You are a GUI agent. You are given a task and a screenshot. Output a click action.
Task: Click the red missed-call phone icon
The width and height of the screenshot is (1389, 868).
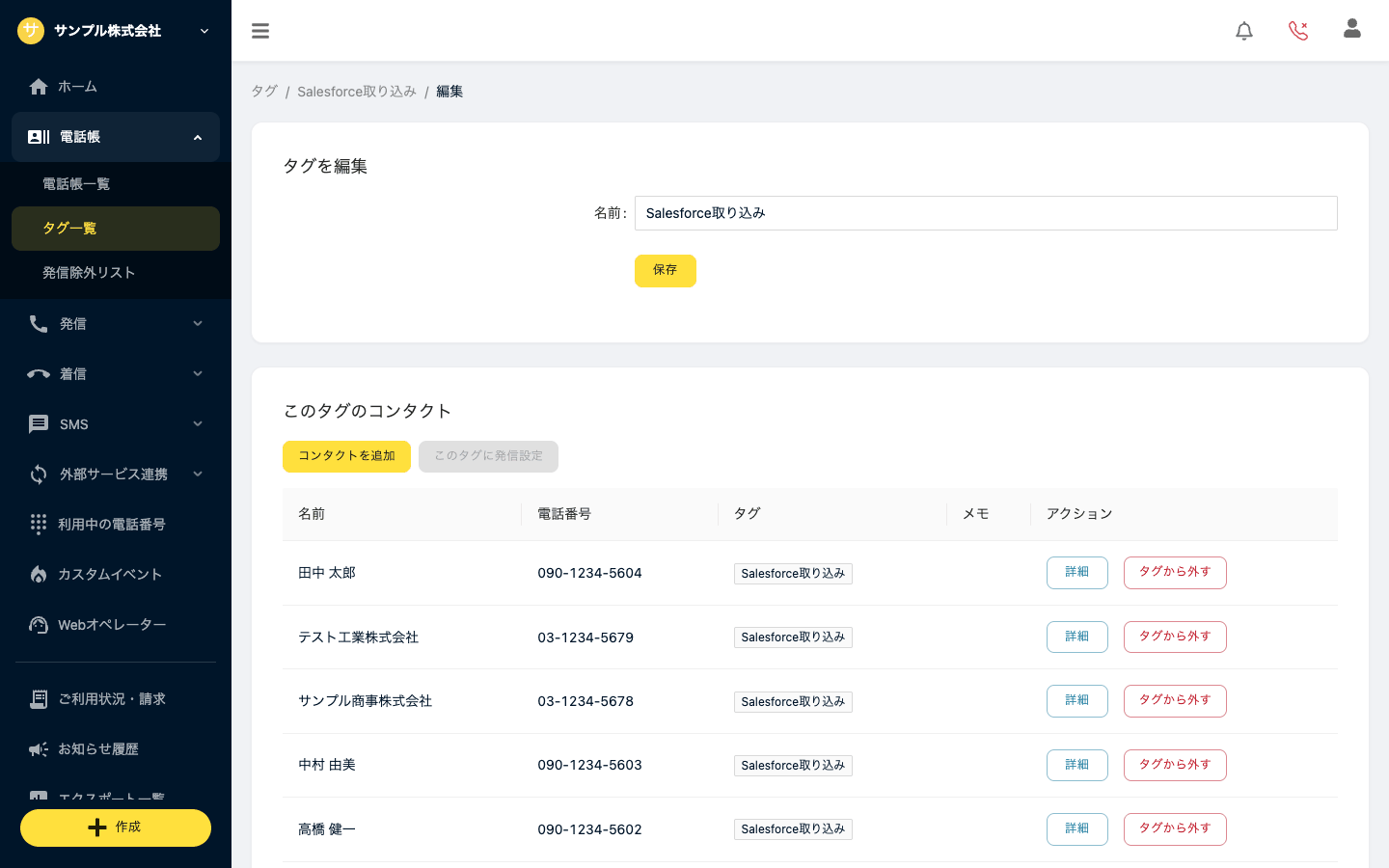click(1298, 31)
